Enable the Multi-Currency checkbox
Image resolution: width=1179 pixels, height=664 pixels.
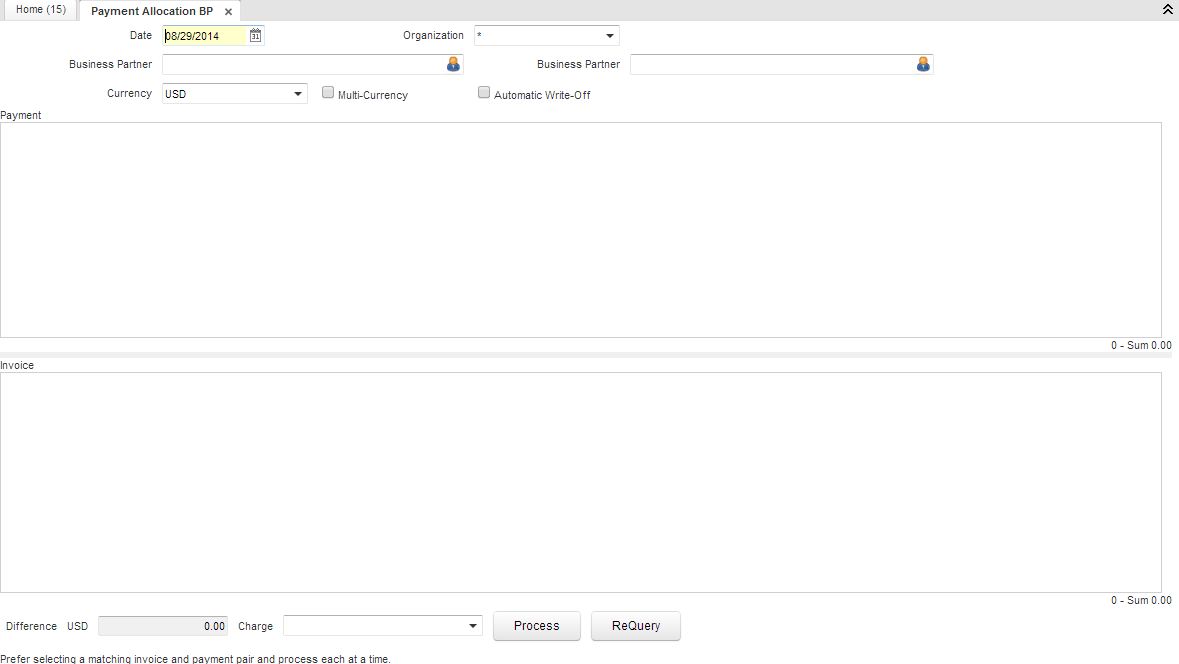pos(328,93)
